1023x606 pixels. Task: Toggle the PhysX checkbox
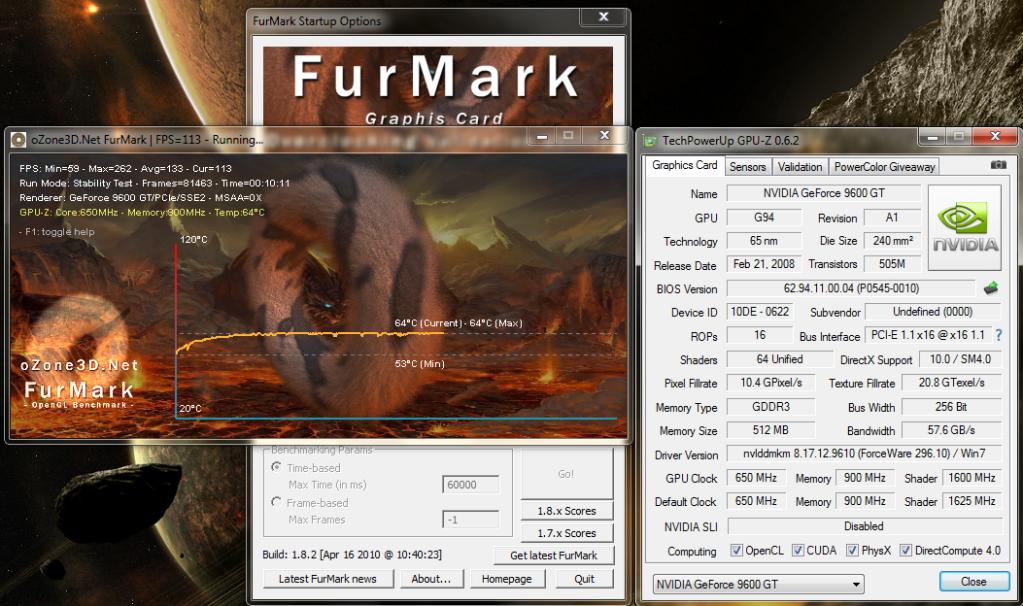pyautogui.click(x=852, y=551)
